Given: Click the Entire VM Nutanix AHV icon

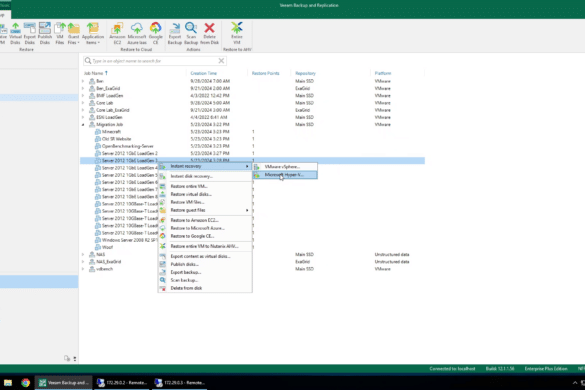Looking at the screenshot, I should [x=237, y=33].
